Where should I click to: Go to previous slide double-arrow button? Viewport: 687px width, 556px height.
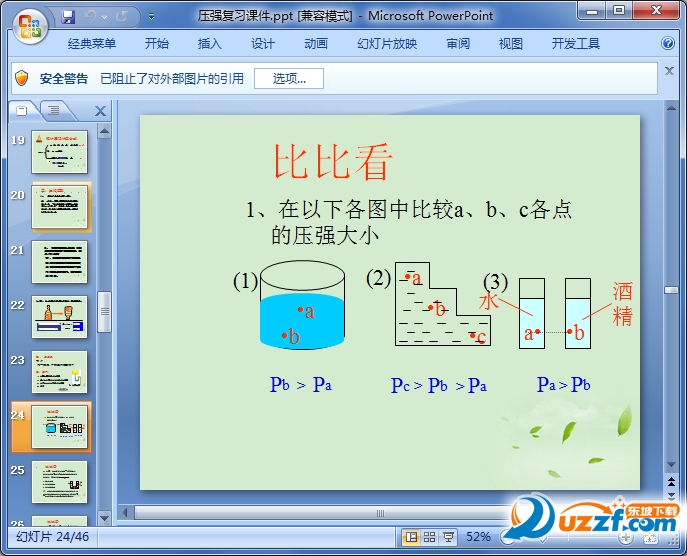click(671, 482)
